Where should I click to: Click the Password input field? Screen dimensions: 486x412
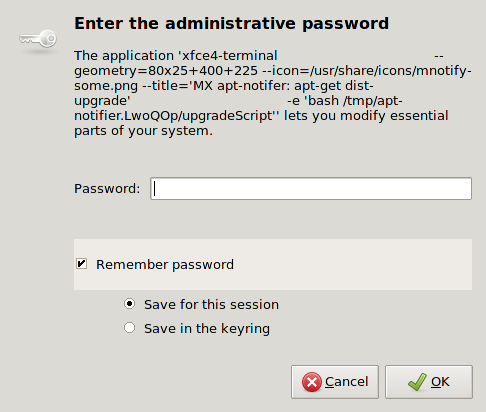point(311,189)
